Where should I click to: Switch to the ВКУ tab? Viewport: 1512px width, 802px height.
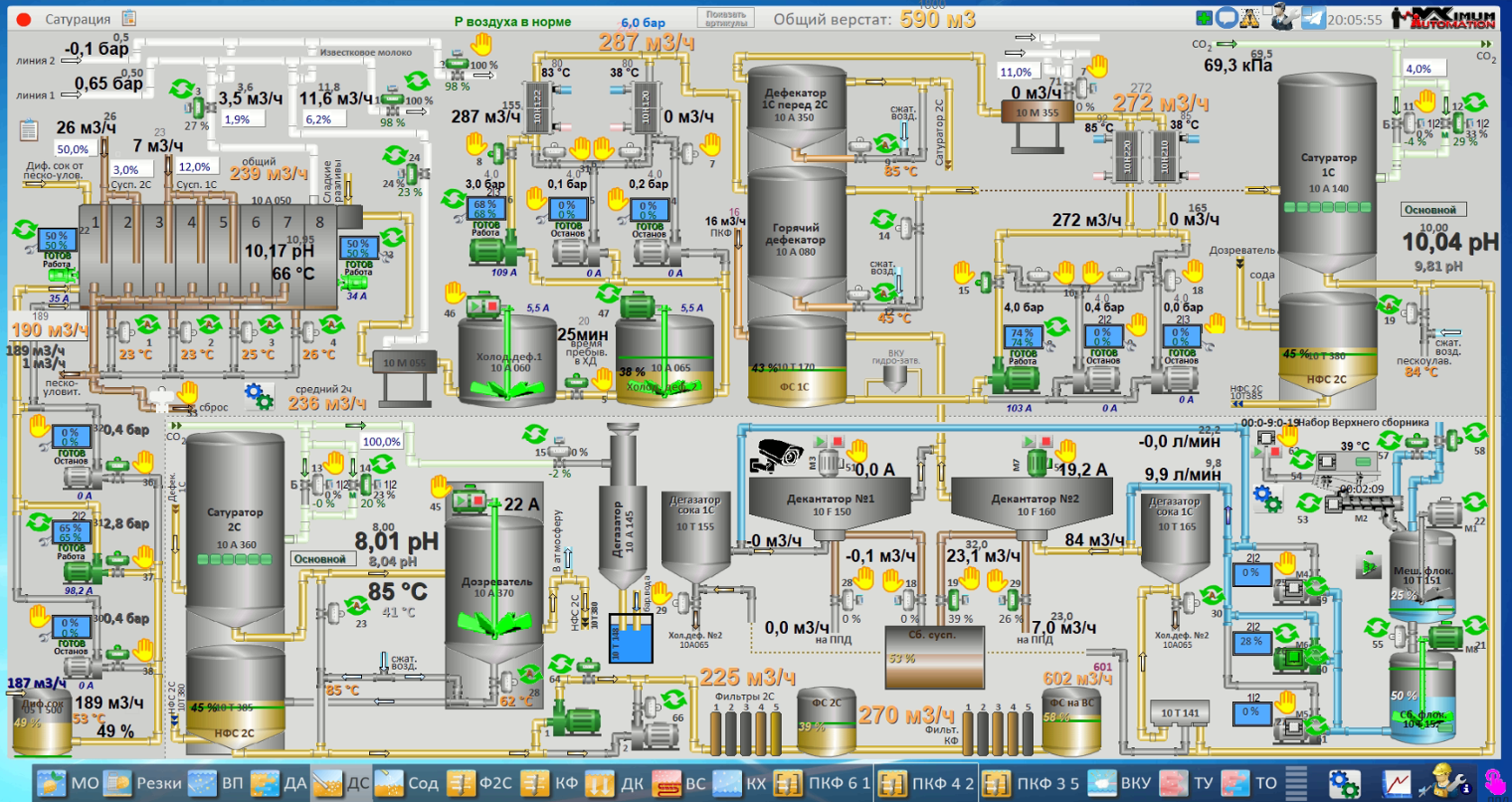1119,783
